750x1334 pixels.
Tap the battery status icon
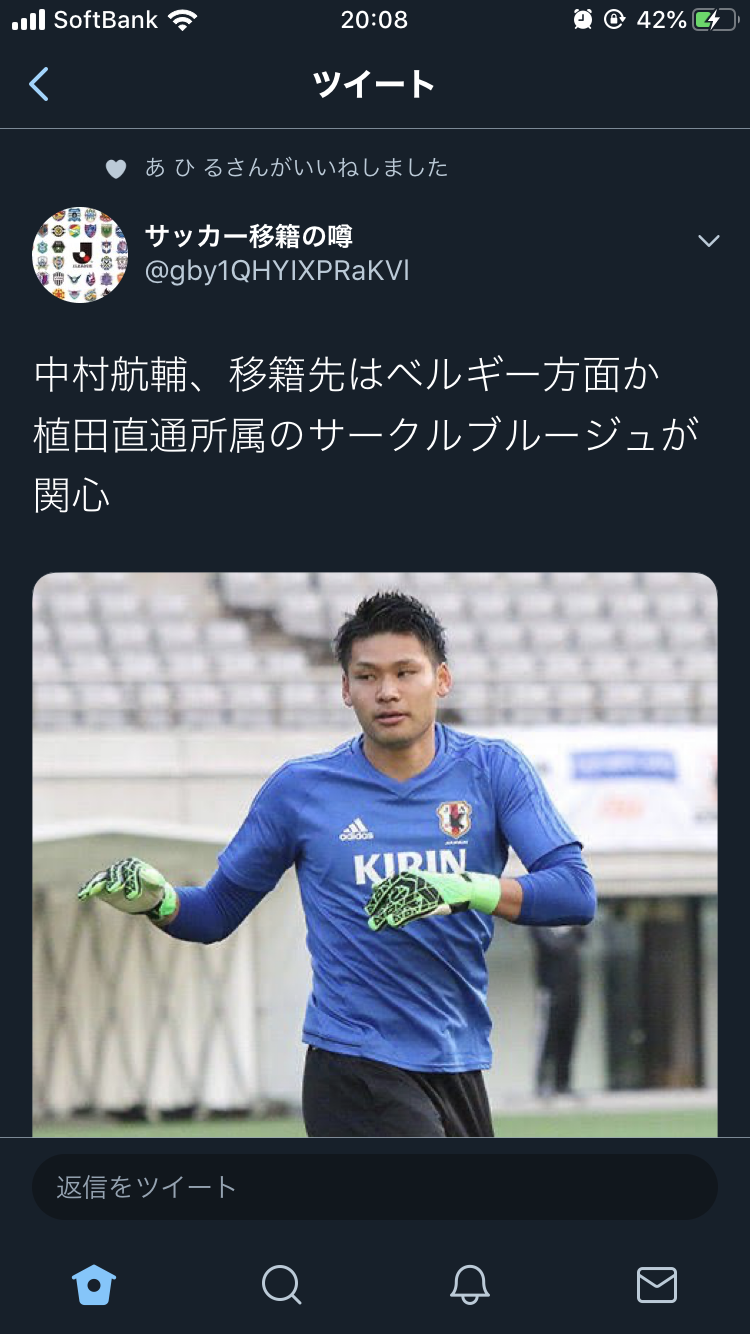(x=714, y=20)
